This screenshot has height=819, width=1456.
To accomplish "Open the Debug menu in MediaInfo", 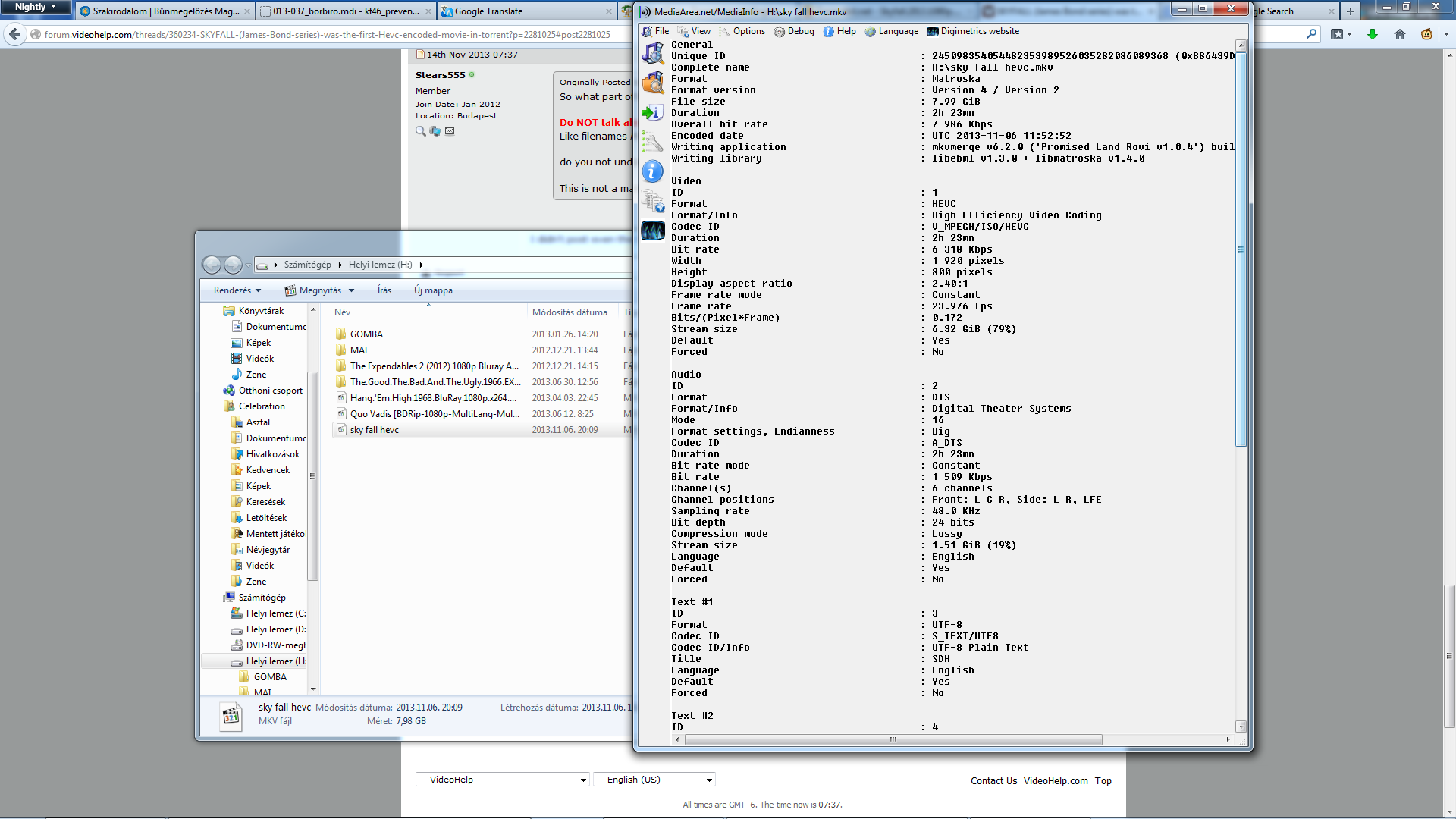I will point(794,31).
